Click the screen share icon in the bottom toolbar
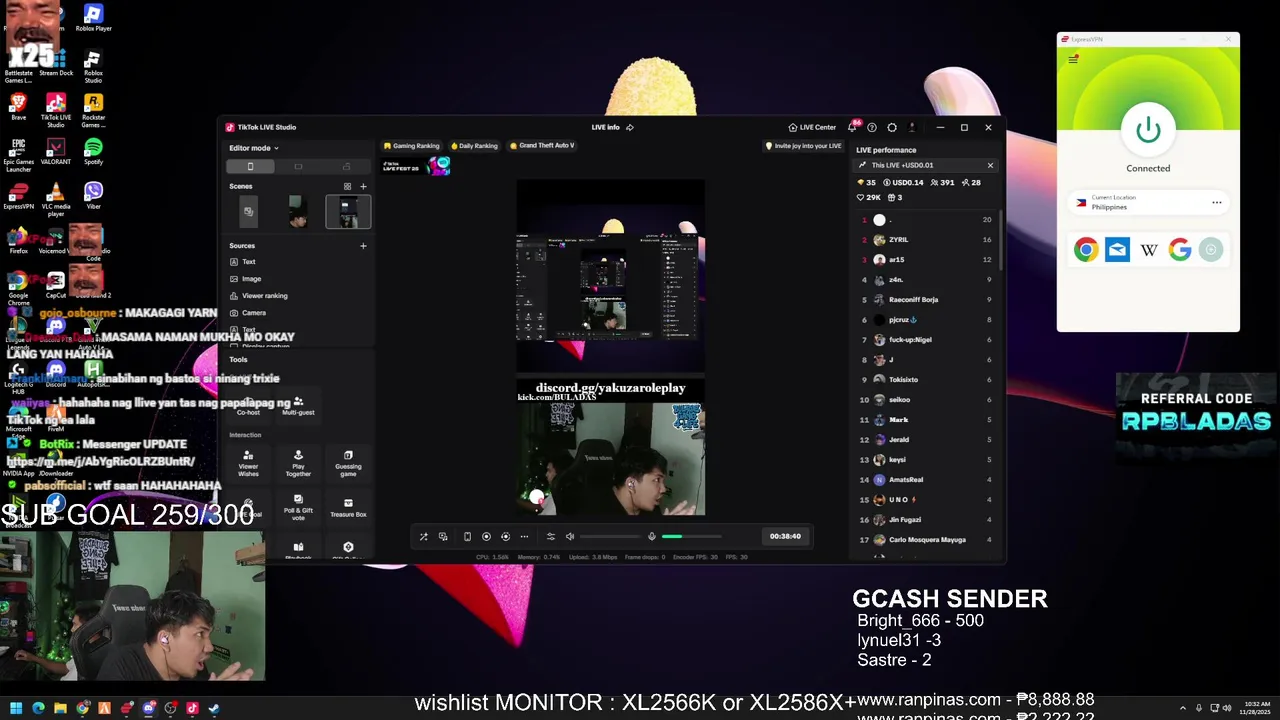Image resolution: width=1280 pixels, height=720 pixels. 443,536
